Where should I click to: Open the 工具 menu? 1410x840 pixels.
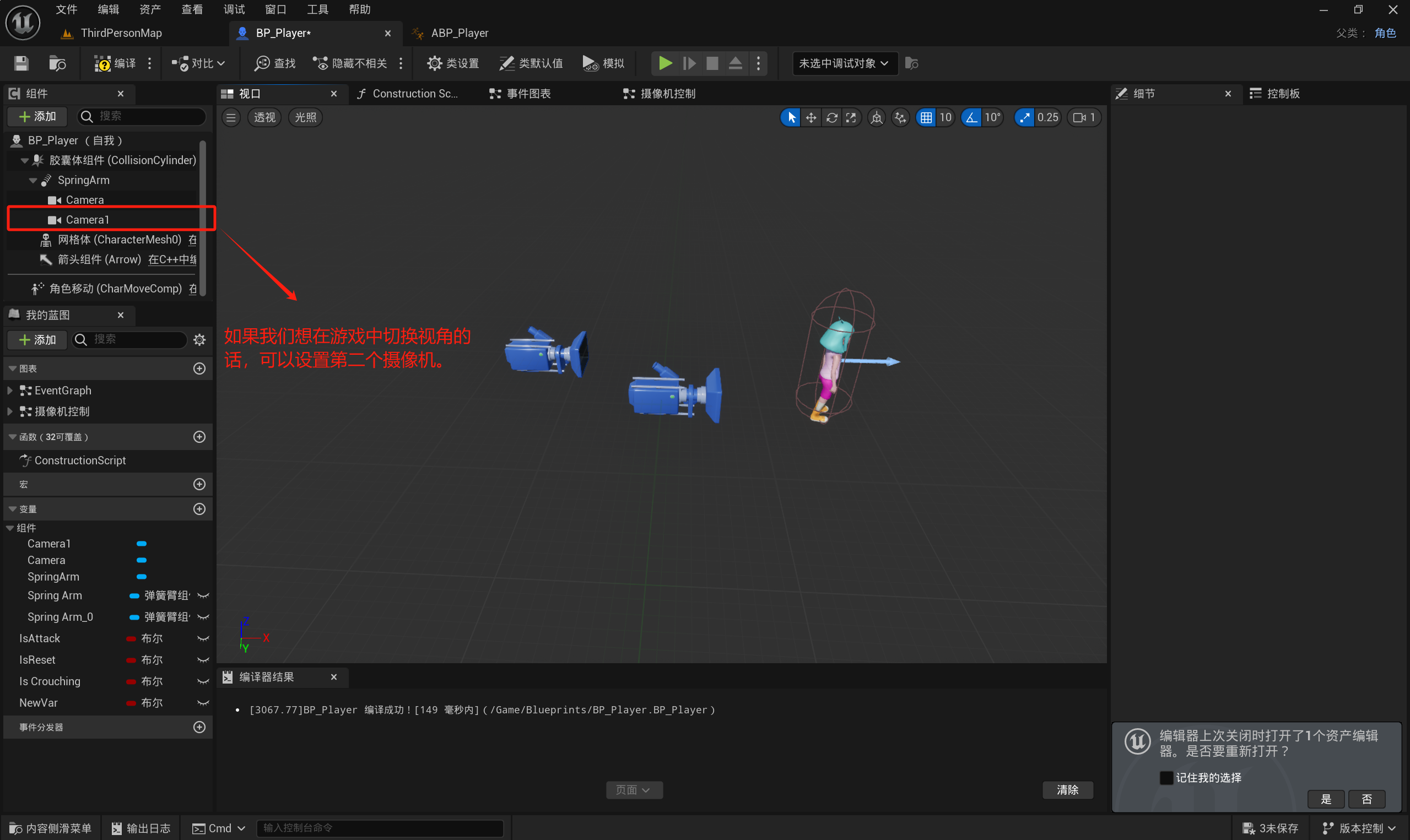(x=317, y=9)
